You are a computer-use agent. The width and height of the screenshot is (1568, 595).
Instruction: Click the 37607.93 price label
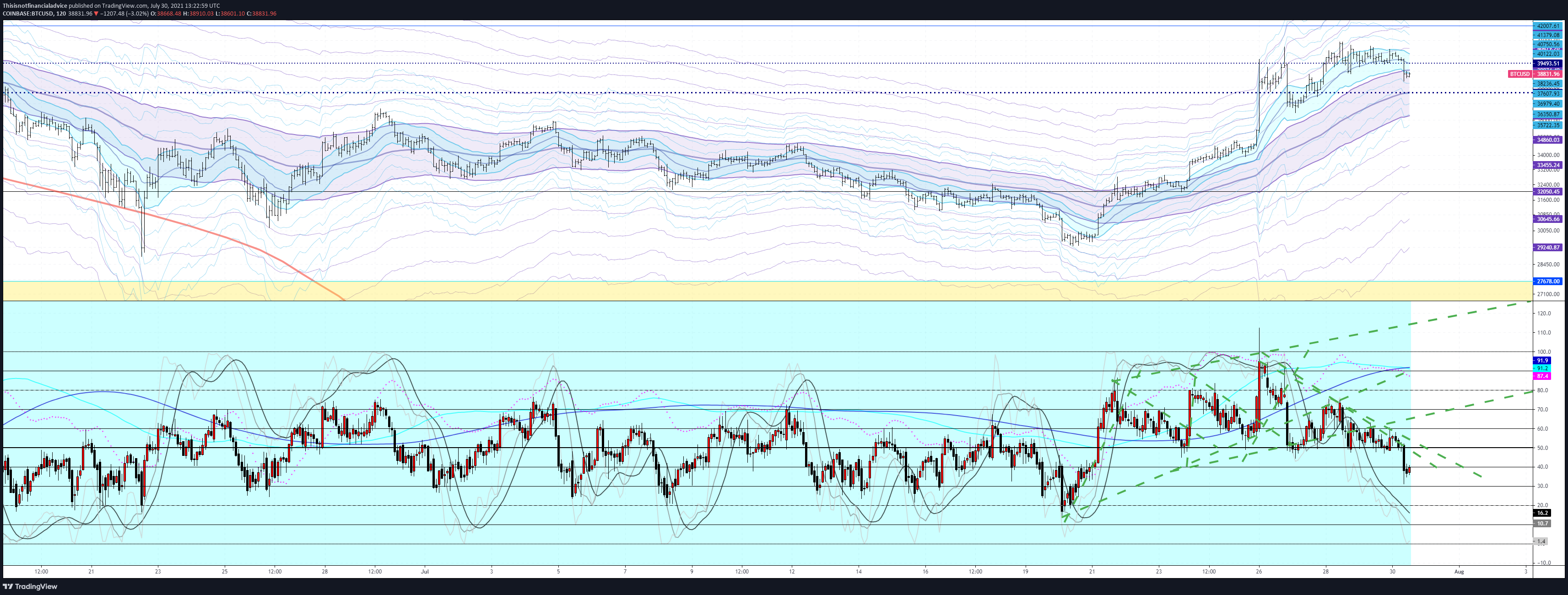click(x=1548, y=94)
